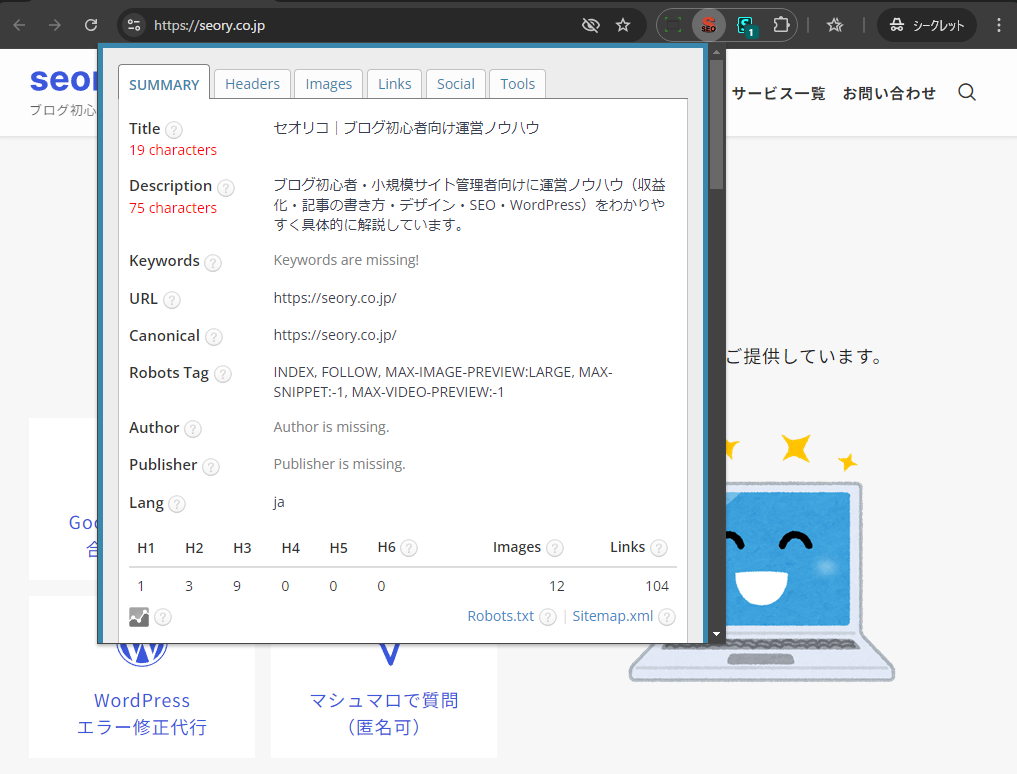Reload the current page
The image size is (1017, 774).
(x=91, y=25)
